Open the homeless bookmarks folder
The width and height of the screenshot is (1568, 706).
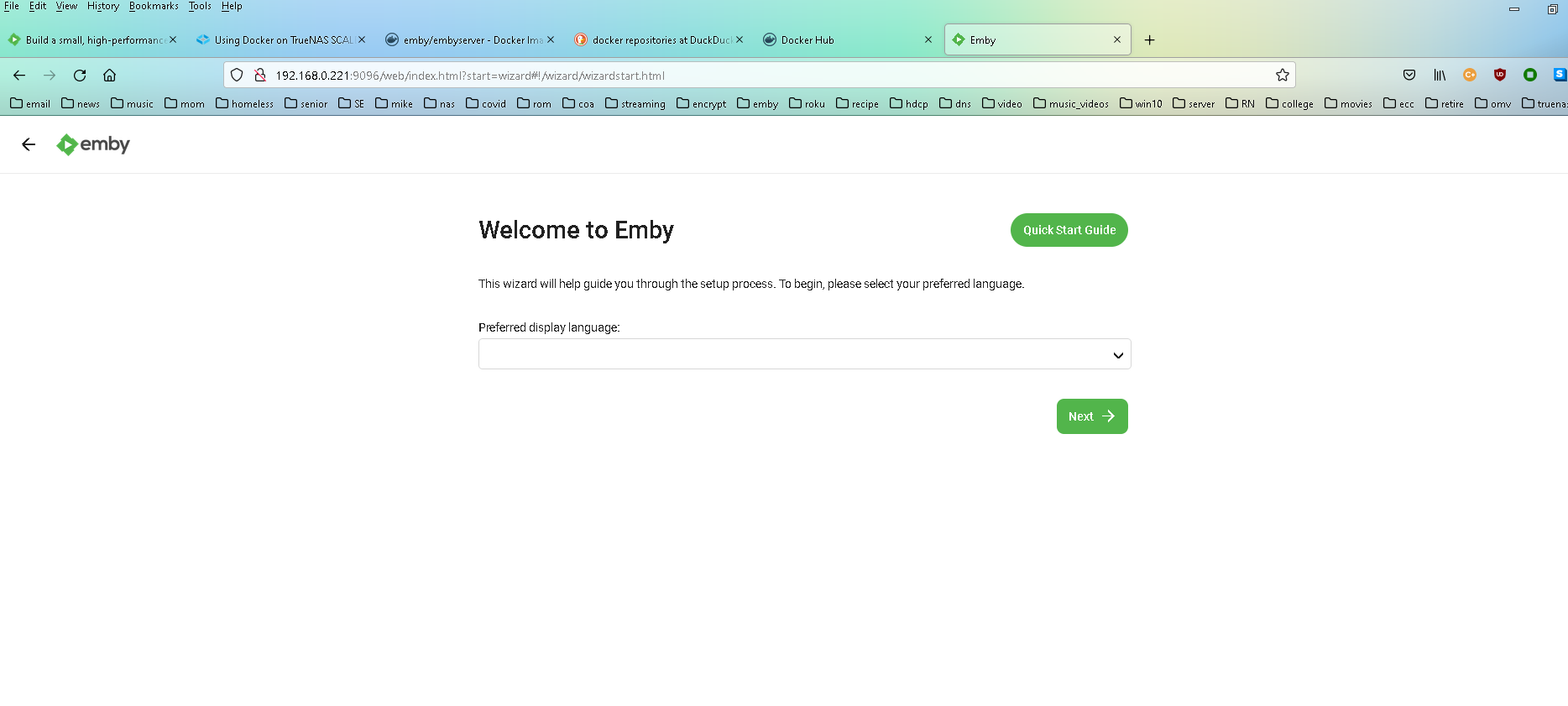[244, 103]
